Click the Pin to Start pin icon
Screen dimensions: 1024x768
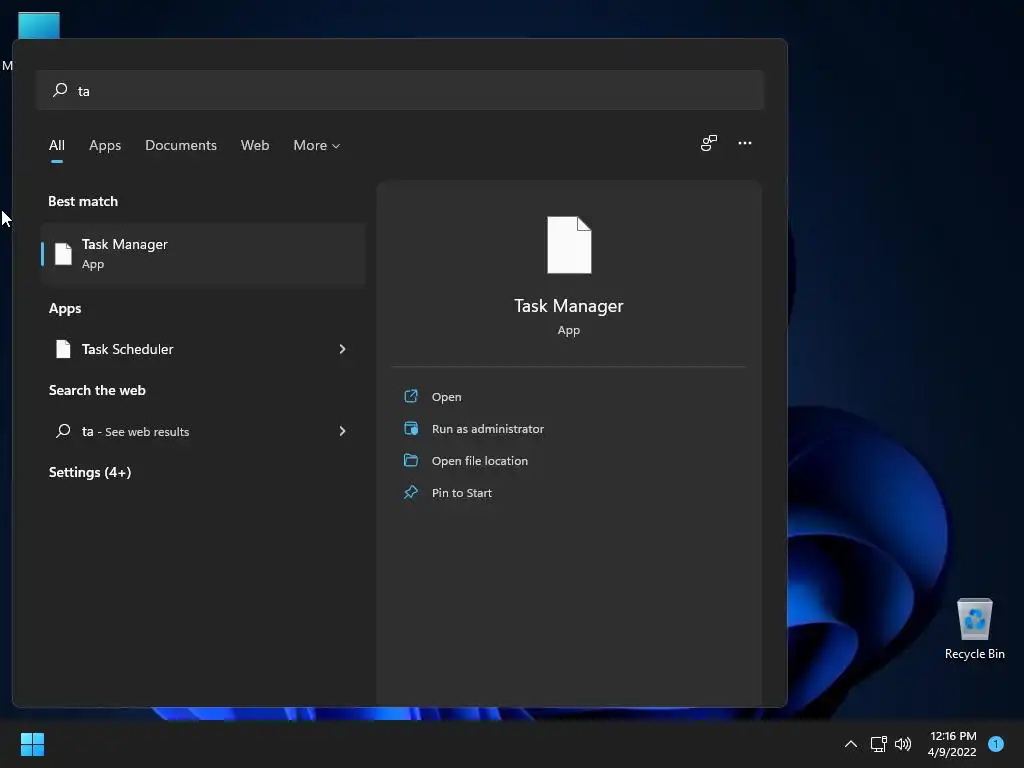[x=411, y=492]
